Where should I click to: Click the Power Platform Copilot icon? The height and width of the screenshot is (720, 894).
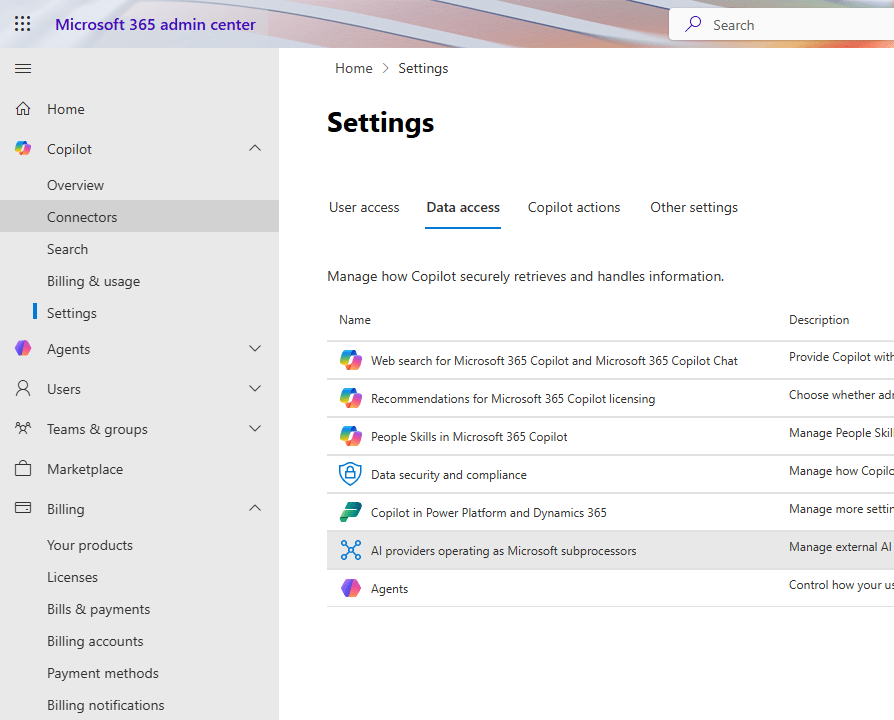pyautogui.click(x=350, y=512)
